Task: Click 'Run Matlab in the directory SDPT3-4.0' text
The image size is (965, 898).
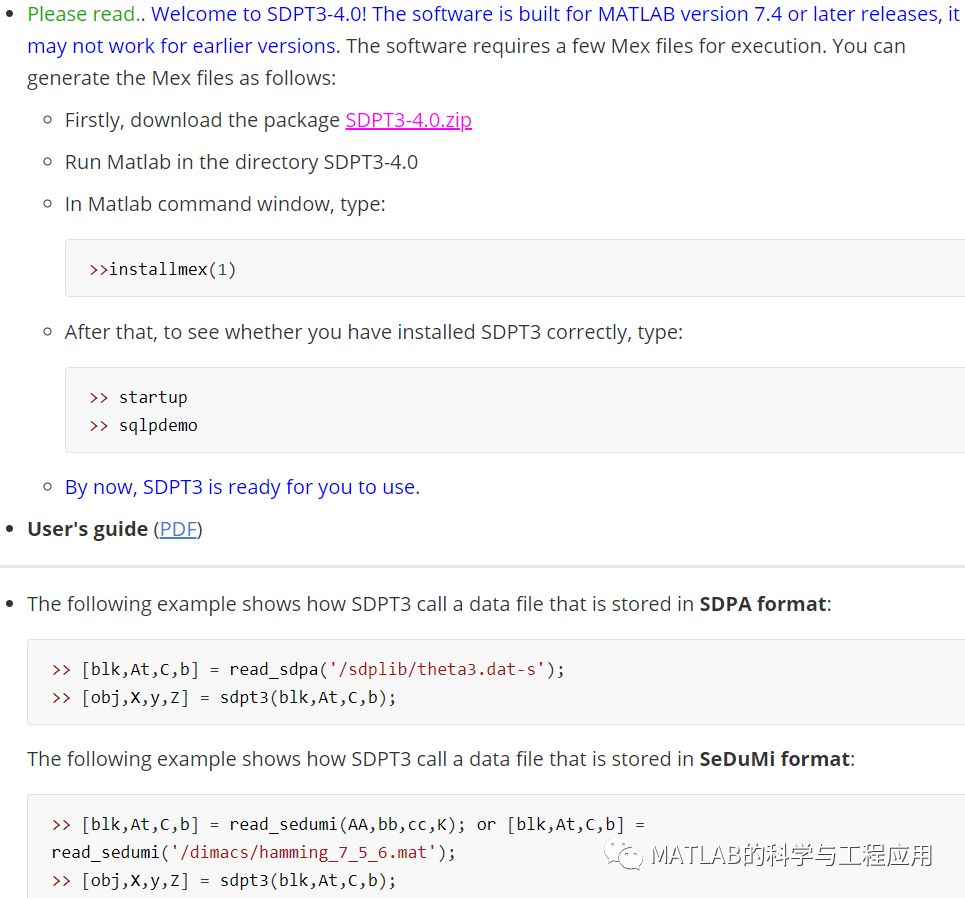Action: 241,162
